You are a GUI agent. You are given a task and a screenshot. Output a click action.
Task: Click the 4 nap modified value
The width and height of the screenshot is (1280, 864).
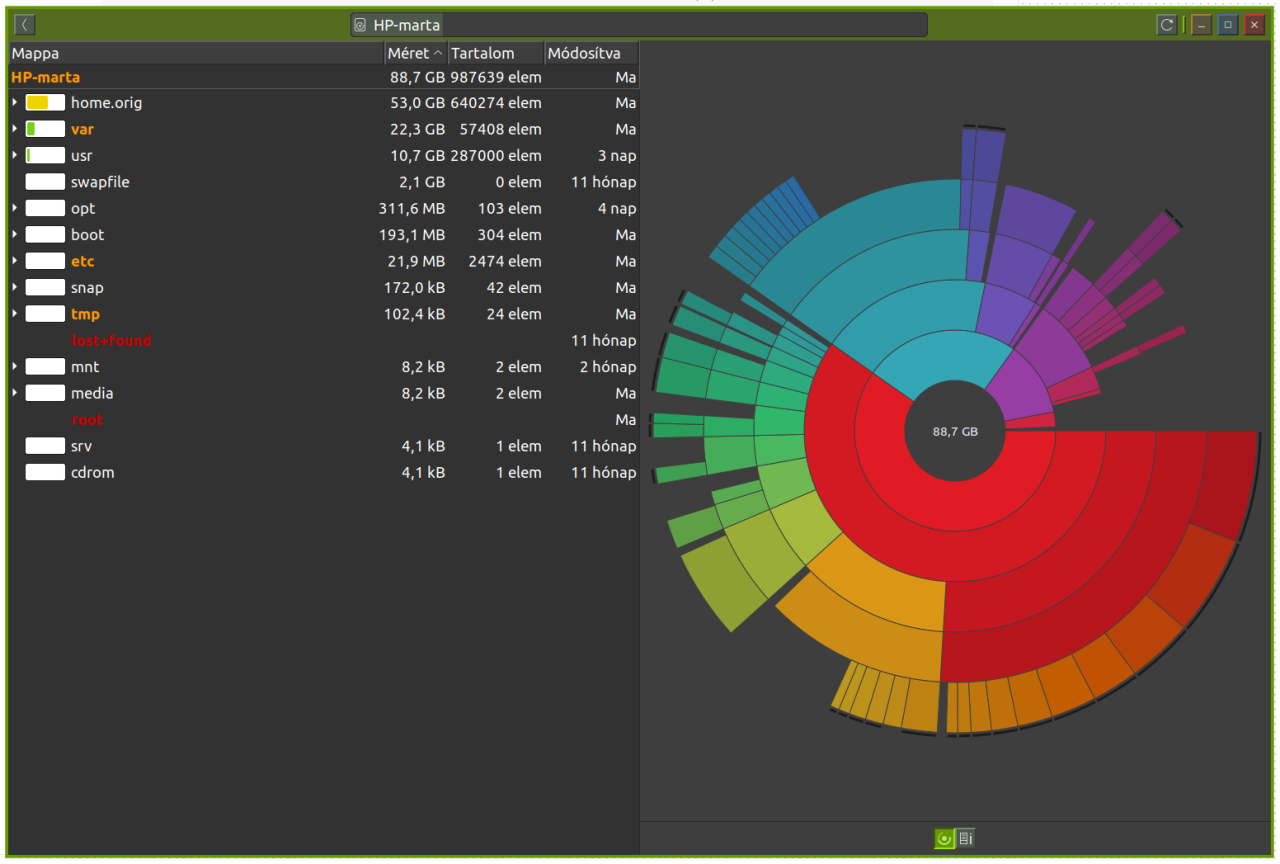pyautogui.click(x=617, y=208)
